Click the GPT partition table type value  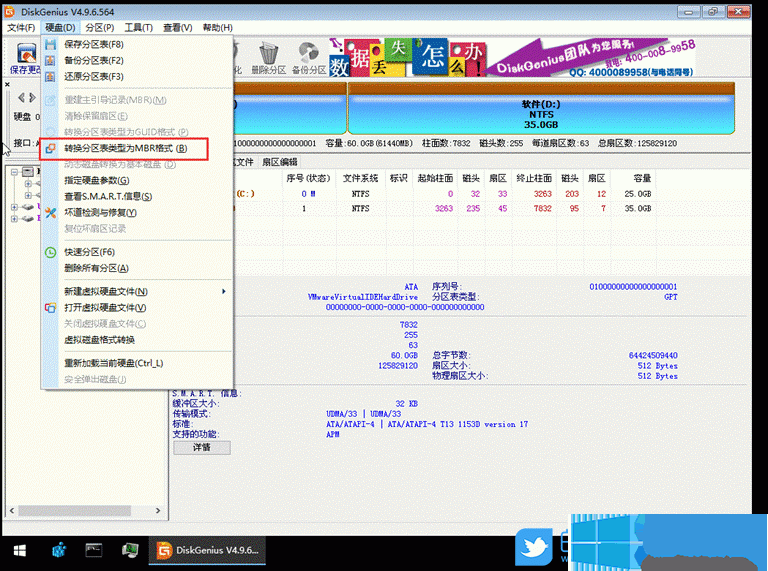coord(671,297)
